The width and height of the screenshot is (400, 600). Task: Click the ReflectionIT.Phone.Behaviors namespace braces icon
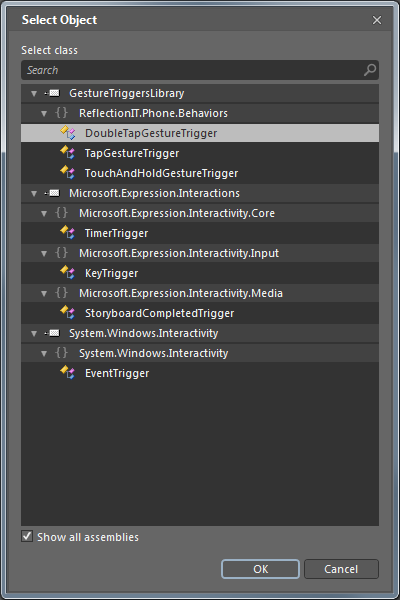point(61,112)
